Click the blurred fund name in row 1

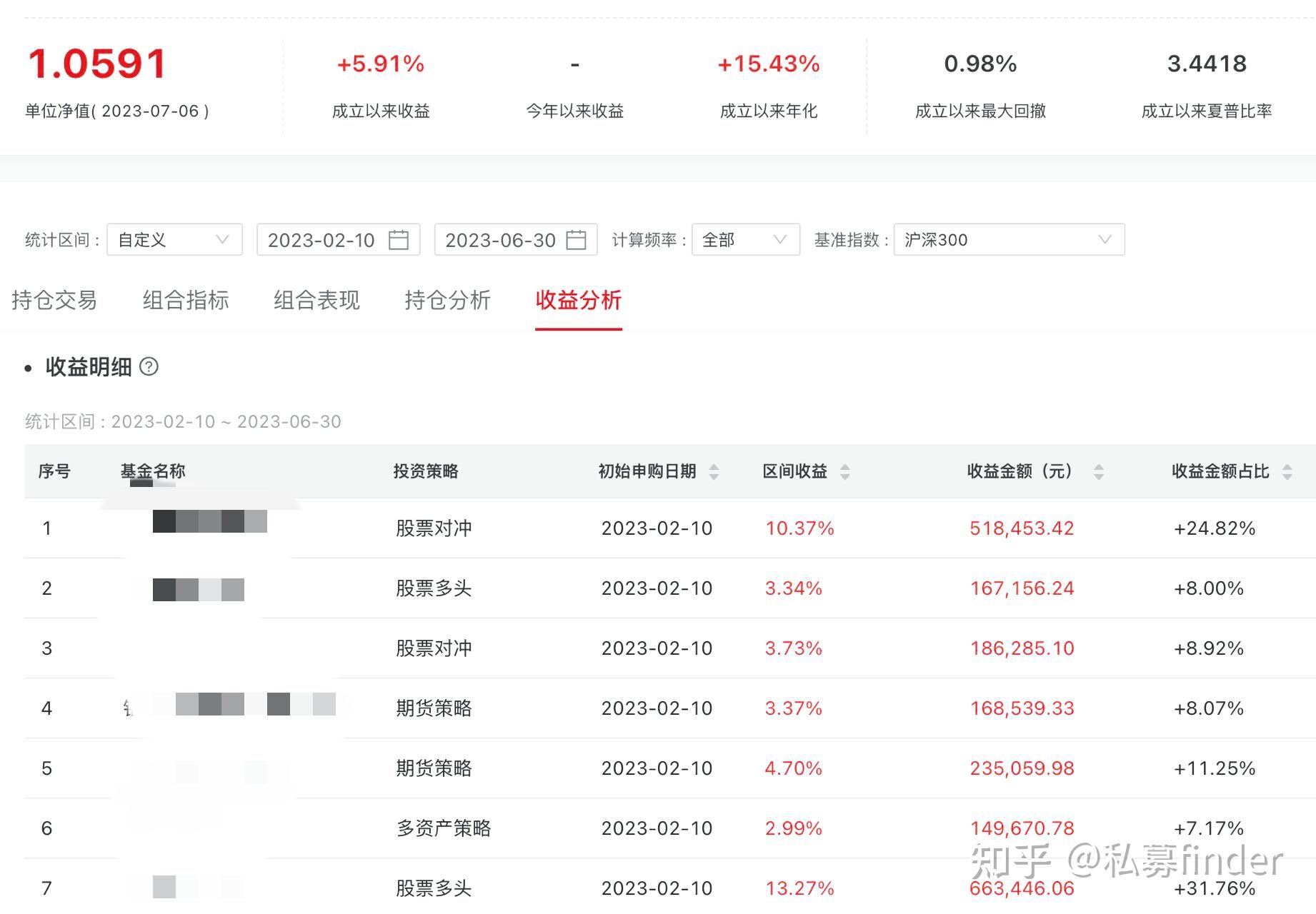(209, 522)
